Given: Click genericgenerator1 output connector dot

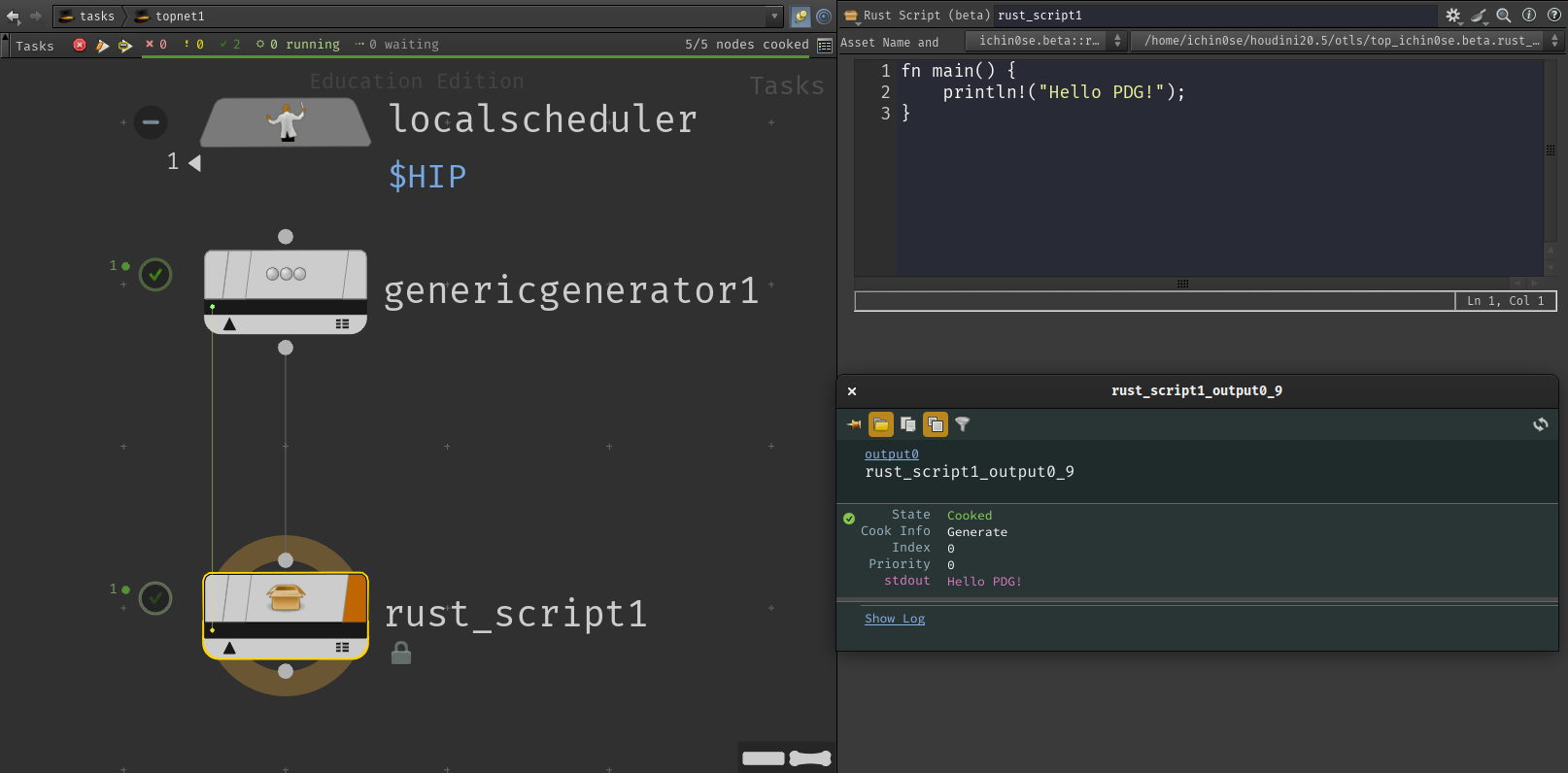Looking at the screenshot, I should click(286, 348).
